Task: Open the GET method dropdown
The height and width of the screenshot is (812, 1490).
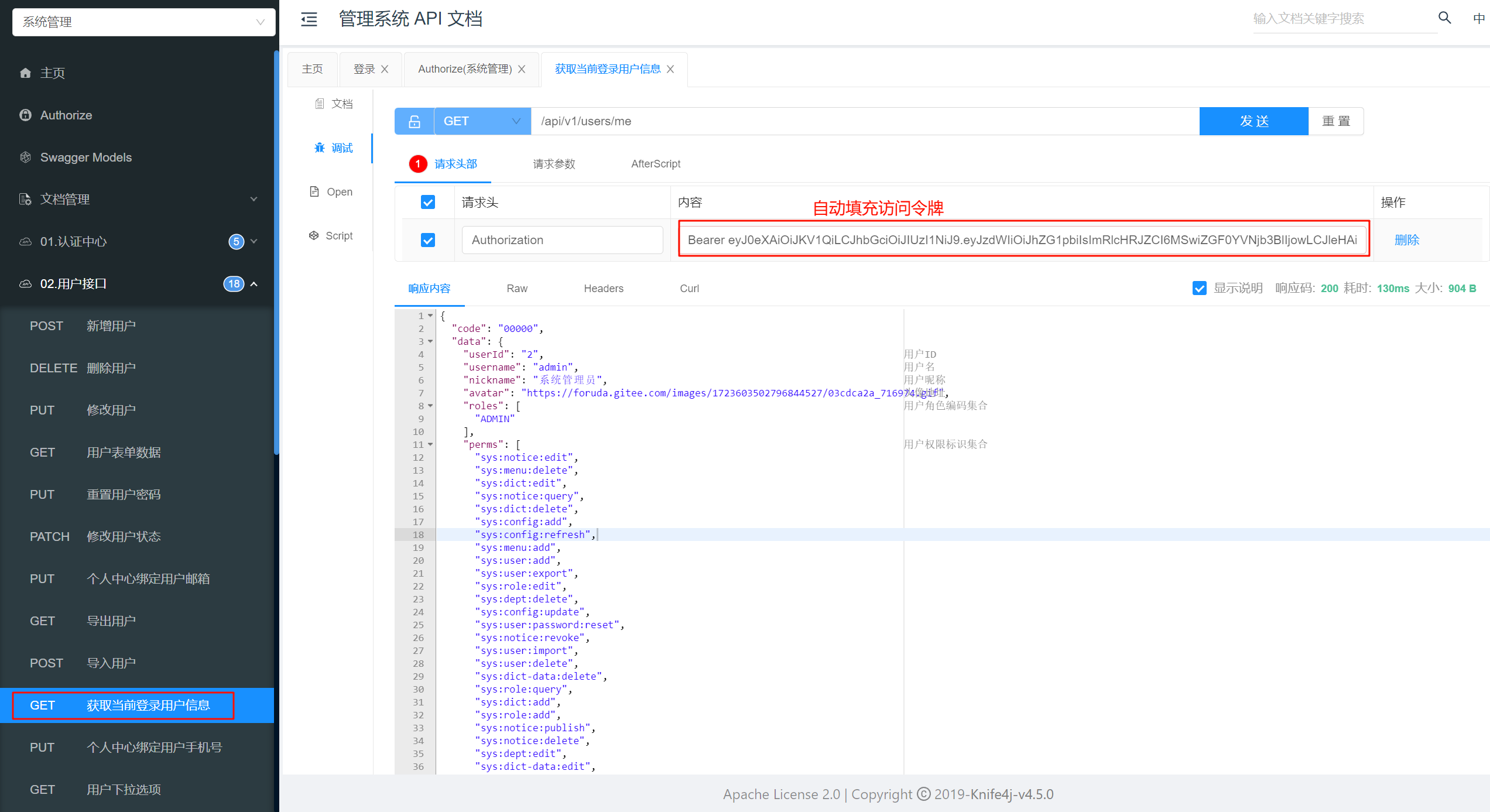Action: 482,121
